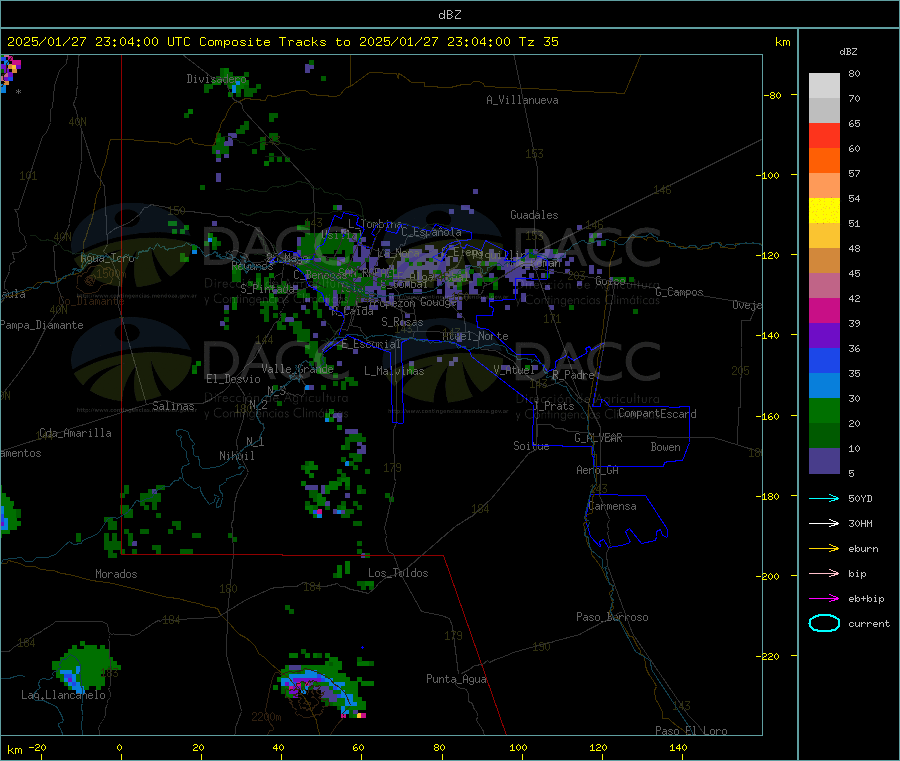Screen dimensions: 900x761
Task: Click the S_Rosas map label
Action: point(402,322)
